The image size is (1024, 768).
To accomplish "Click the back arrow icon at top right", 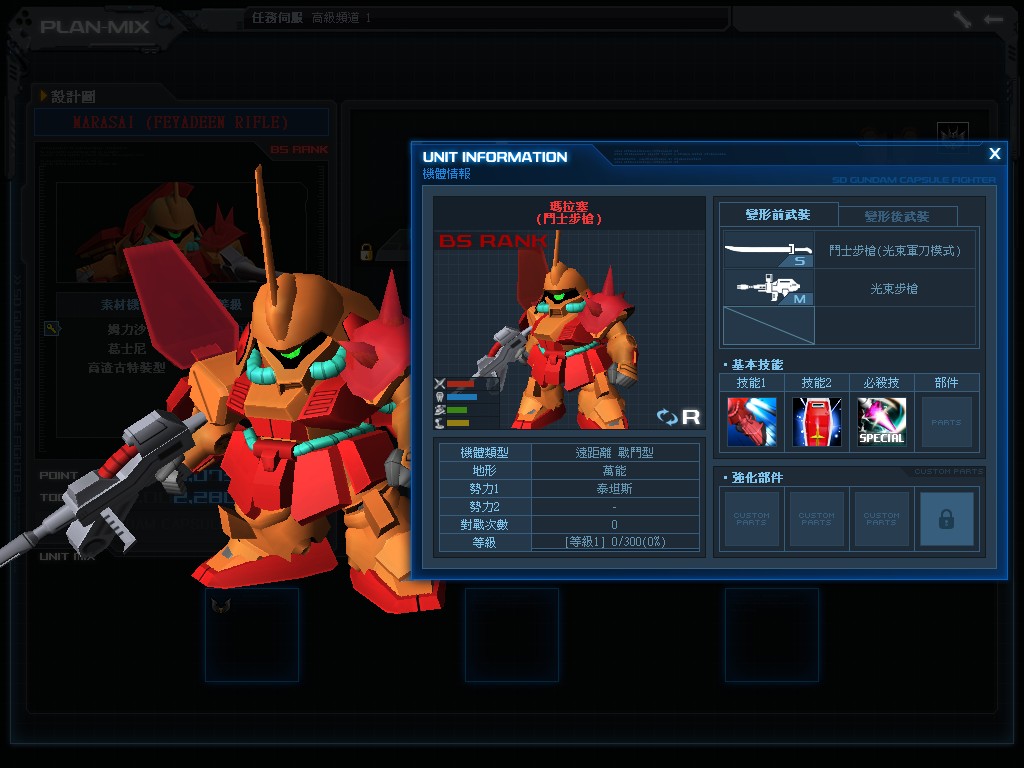I will [x=993, y=19].
